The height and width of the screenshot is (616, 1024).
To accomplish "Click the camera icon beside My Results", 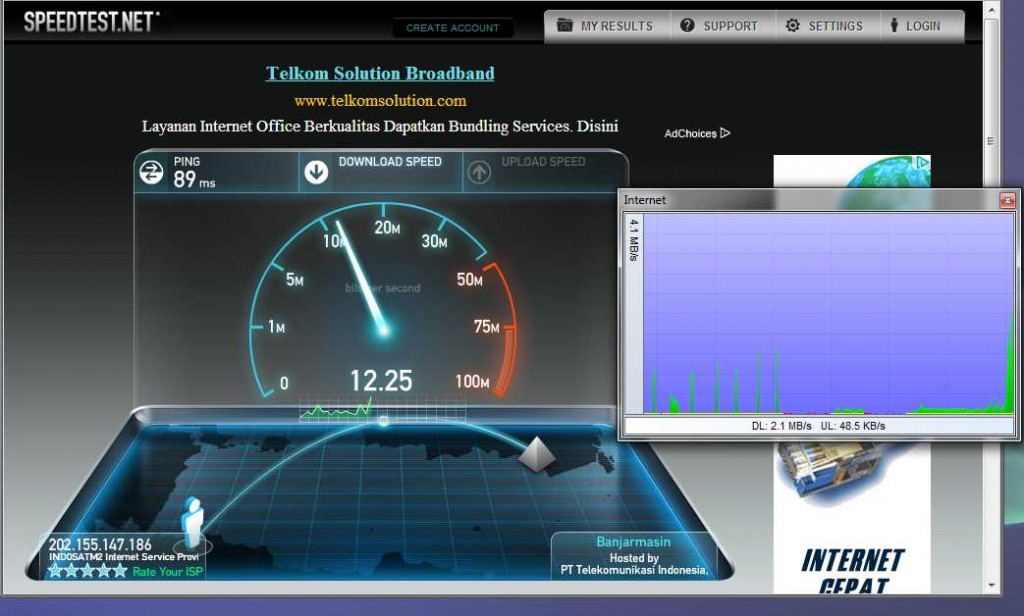I will click(x=564, y=25).
